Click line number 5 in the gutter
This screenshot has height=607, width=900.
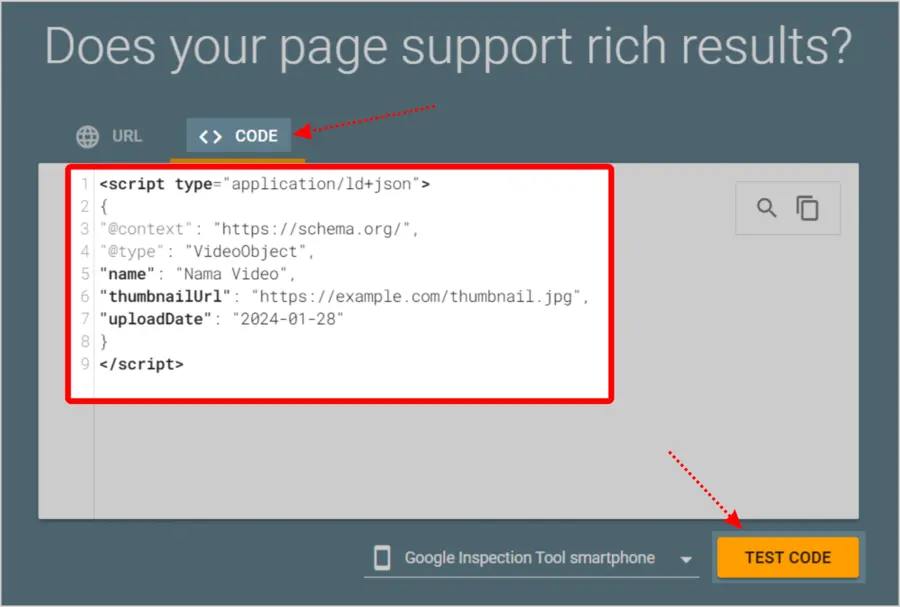[85, 274]
